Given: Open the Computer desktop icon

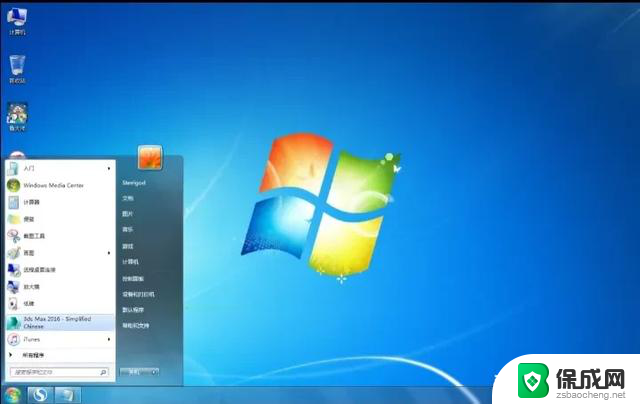Looking at the screenshot, I should coord(17,21).
